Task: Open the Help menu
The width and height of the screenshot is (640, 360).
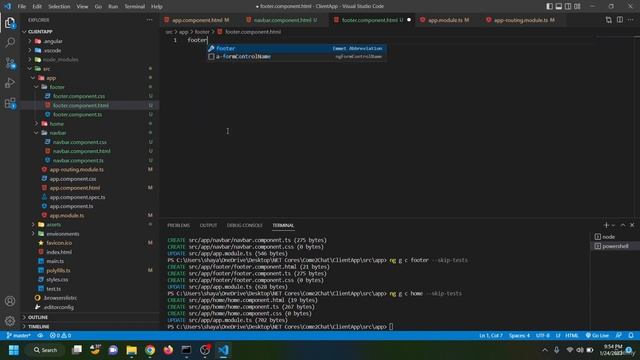Action: click(x=157, y=7)
